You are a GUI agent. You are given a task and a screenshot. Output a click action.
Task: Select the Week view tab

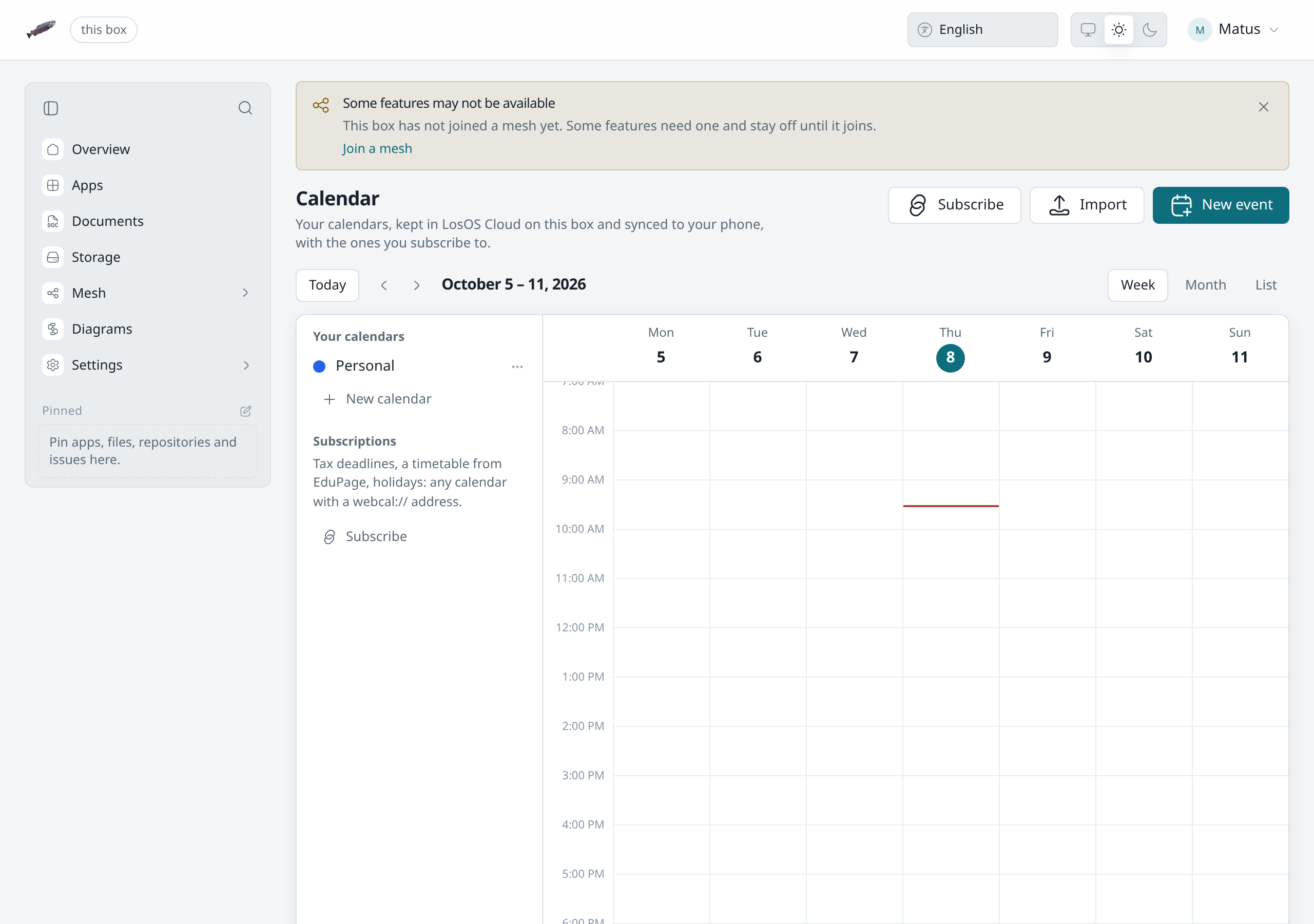click(1137, 285)
